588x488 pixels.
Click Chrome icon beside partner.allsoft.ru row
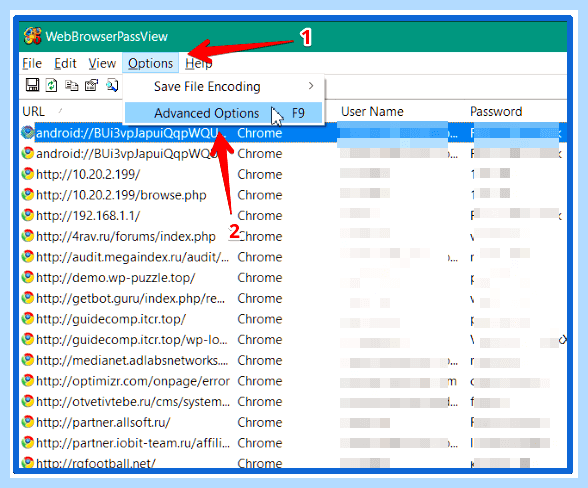[x=28, y=422]
